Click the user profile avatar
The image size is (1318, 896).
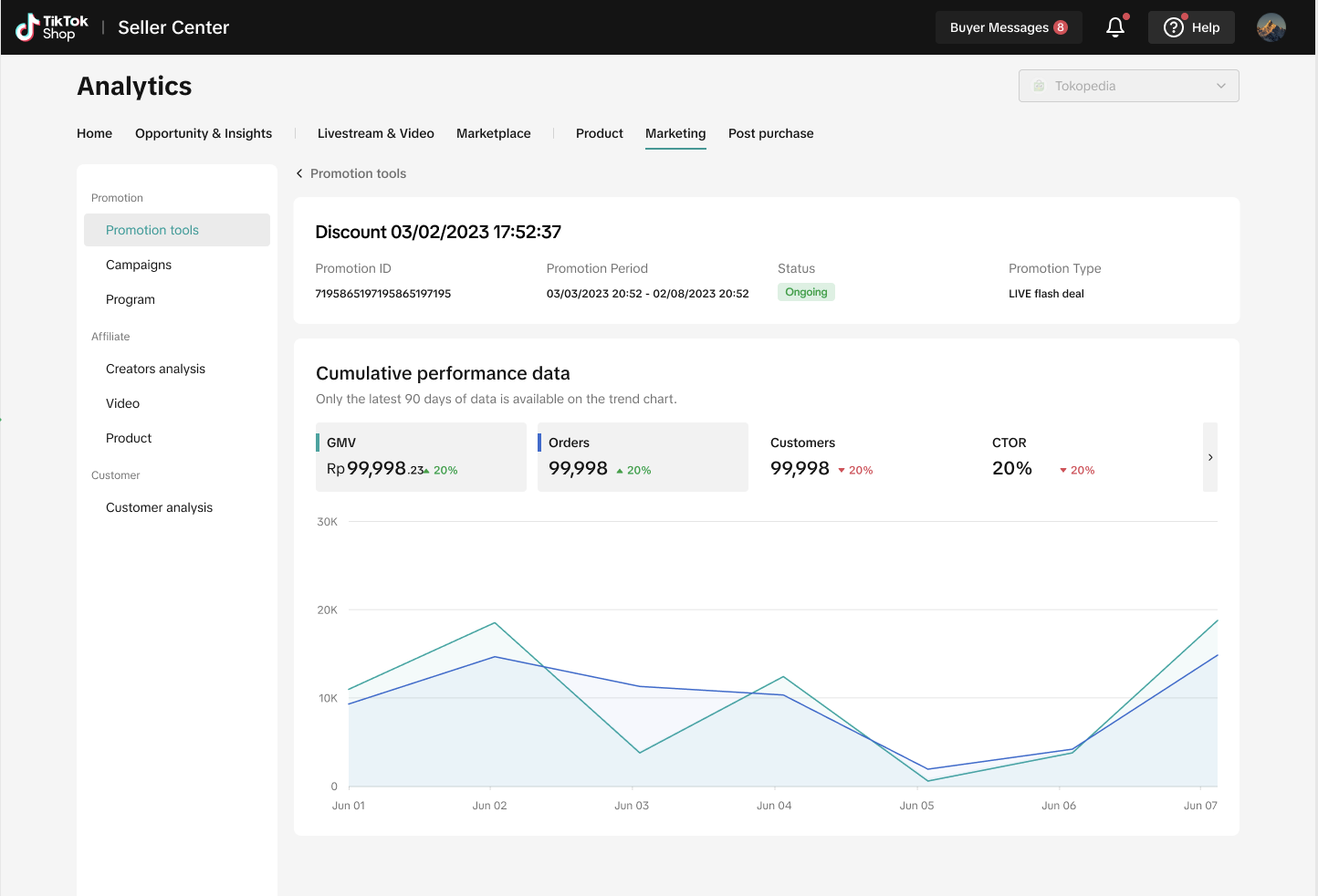pyautogui.click(x=1271, y=27)
